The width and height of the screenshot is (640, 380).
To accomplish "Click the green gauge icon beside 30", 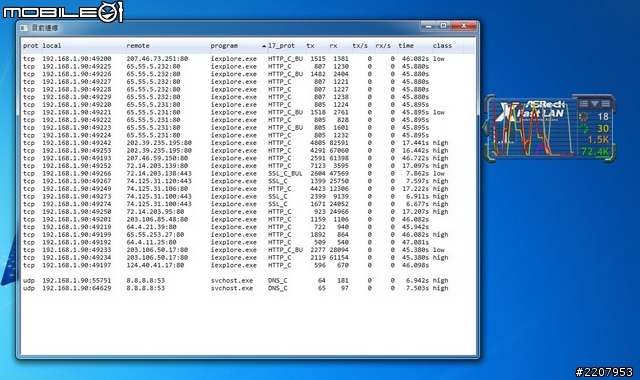I will tap(584, 129).
